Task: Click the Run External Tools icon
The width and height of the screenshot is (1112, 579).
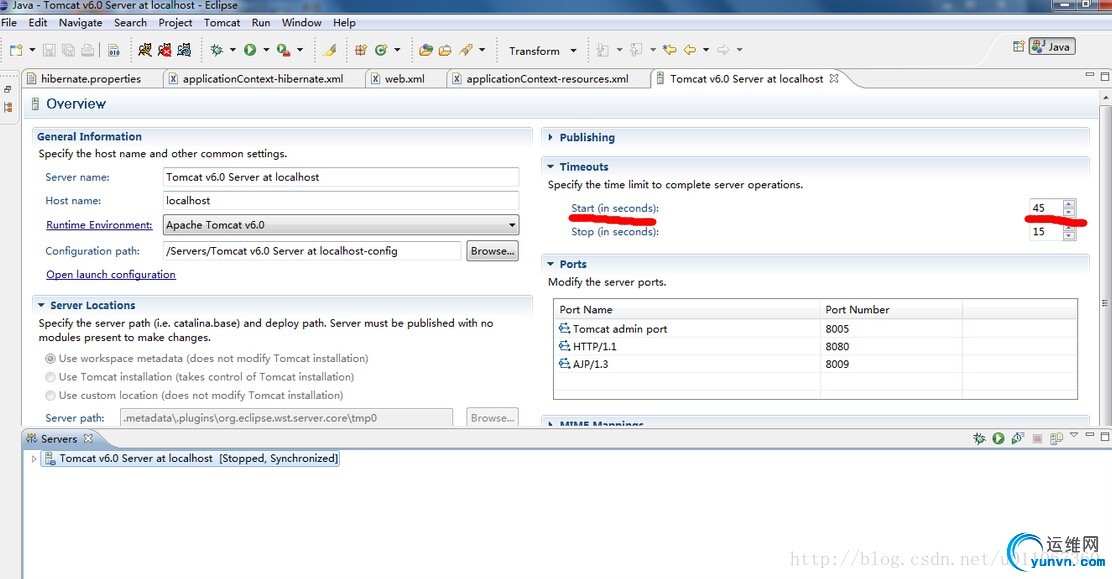Action: [283, 50]
